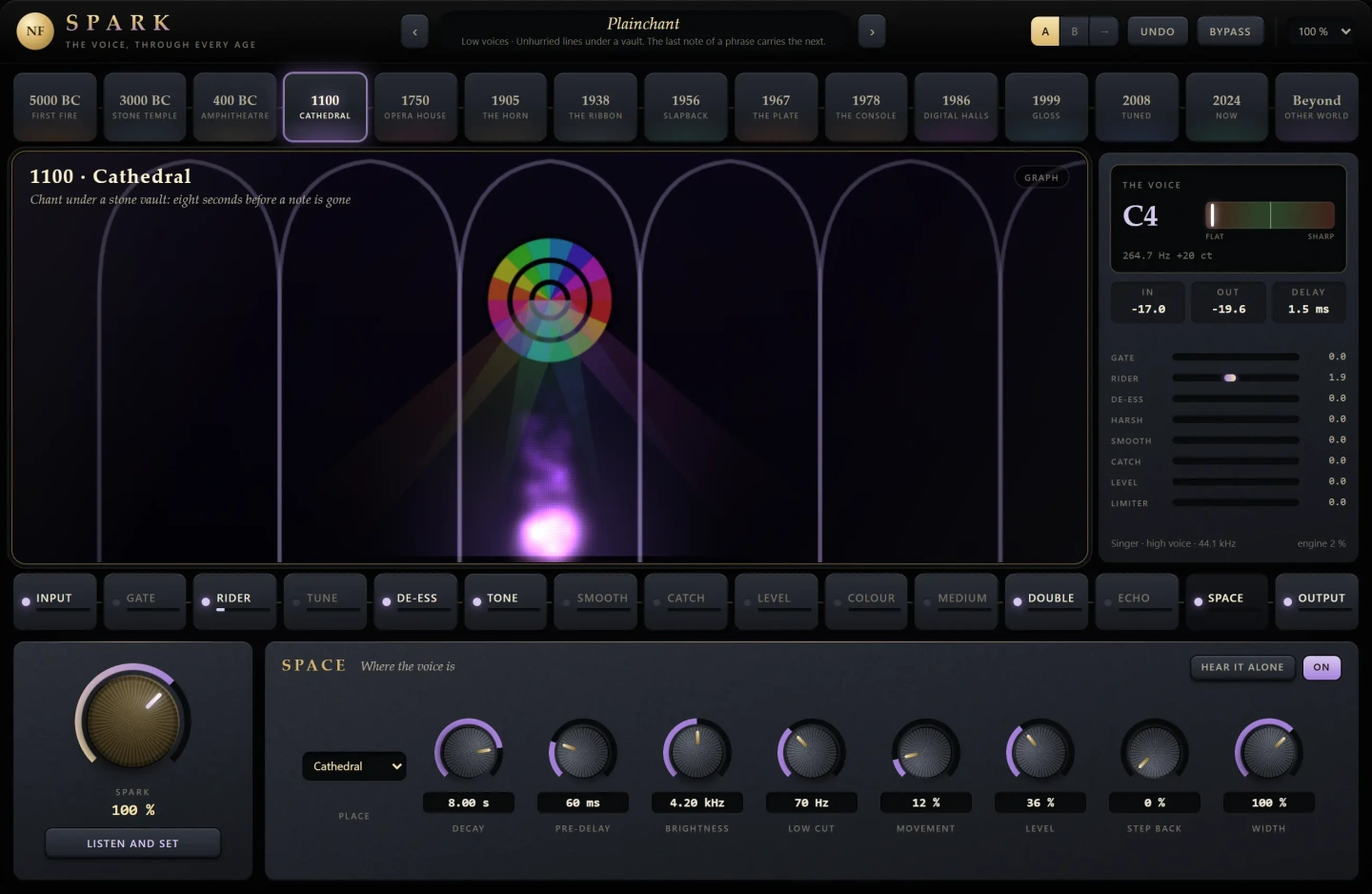Viewport: 1372px width, 894px height.
Task: Open the Colour module tab
Action: [866, 600]
